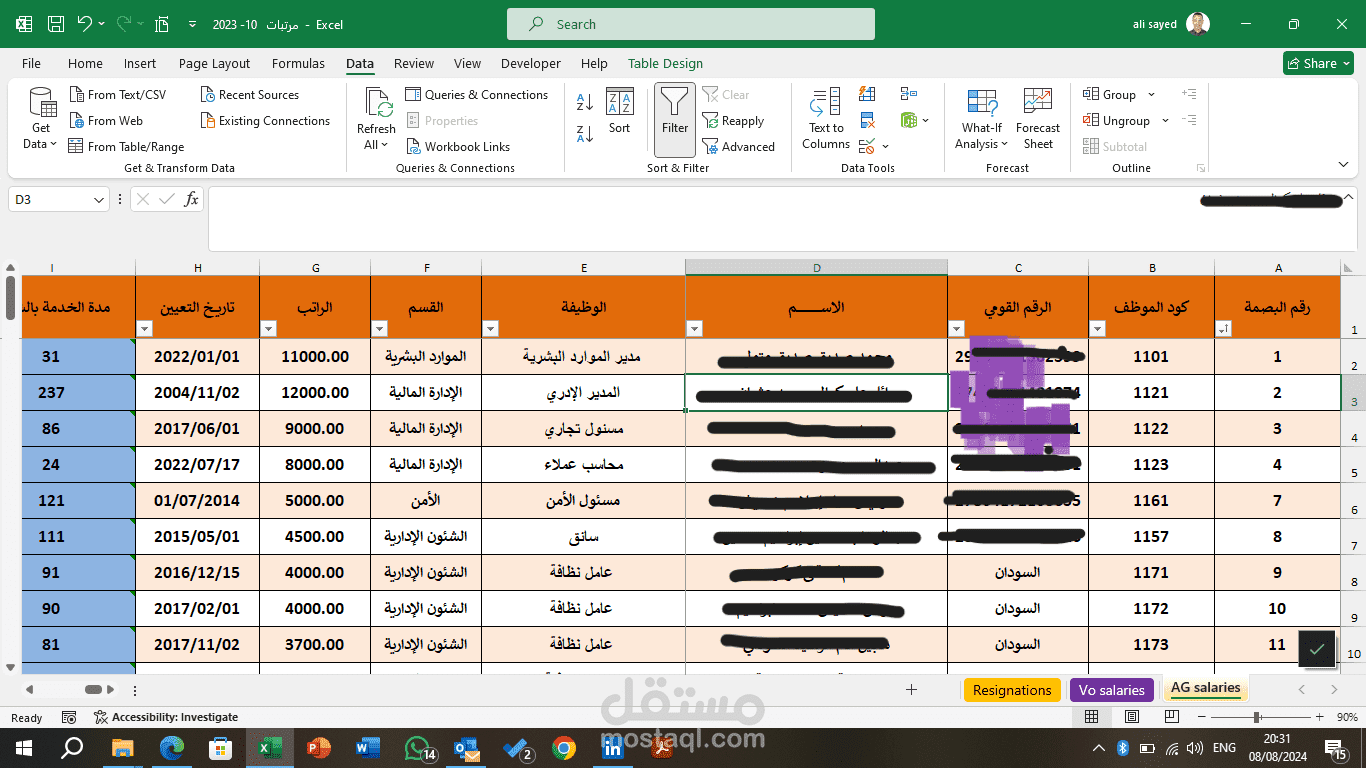
Task: Click the Sort A to Z icon
Action: pos(584,103)
